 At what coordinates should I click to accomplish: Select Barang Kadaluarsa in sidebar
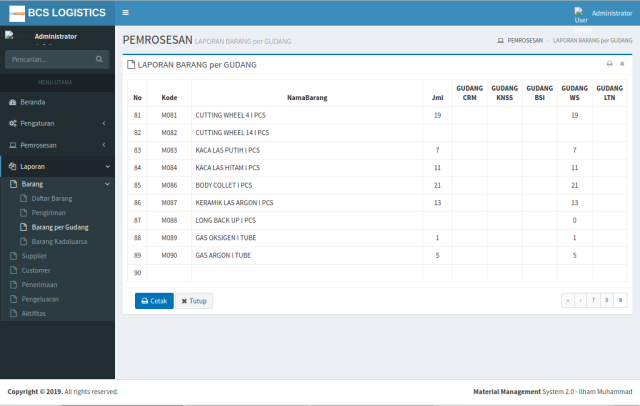pyautogui.click(x=59, y=241)
